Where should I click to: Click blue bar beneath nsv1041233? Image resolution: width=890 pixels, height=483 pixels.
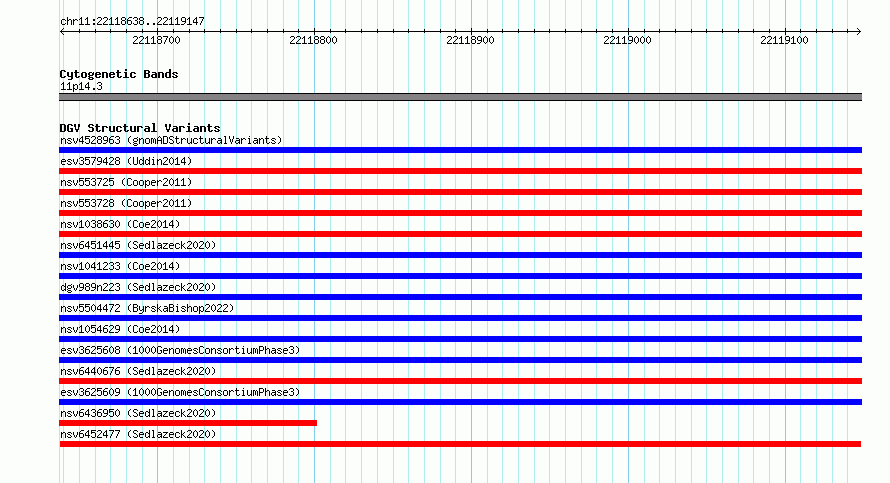click(460, 276)
